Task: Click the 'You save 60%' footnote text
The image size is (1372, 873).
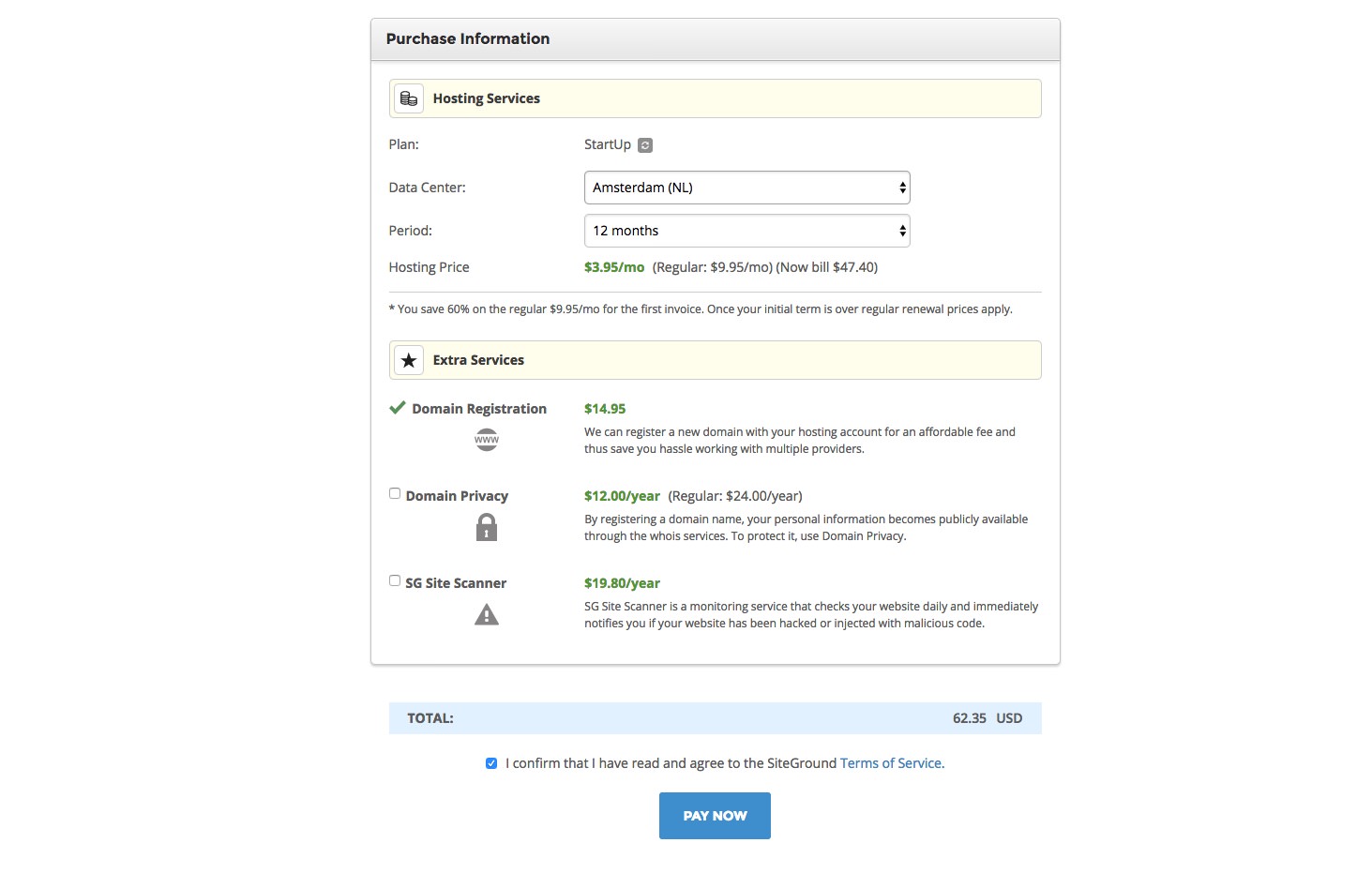Action: click(x=701, y=309)
